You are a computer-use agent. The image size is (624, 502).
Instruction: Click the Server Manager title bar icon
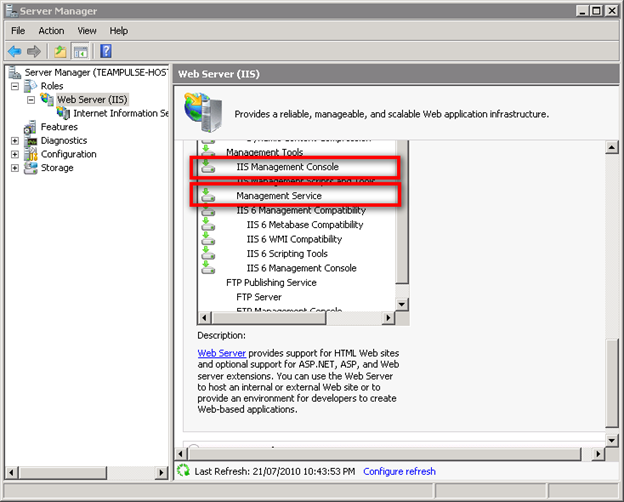[x=12, y=11]
